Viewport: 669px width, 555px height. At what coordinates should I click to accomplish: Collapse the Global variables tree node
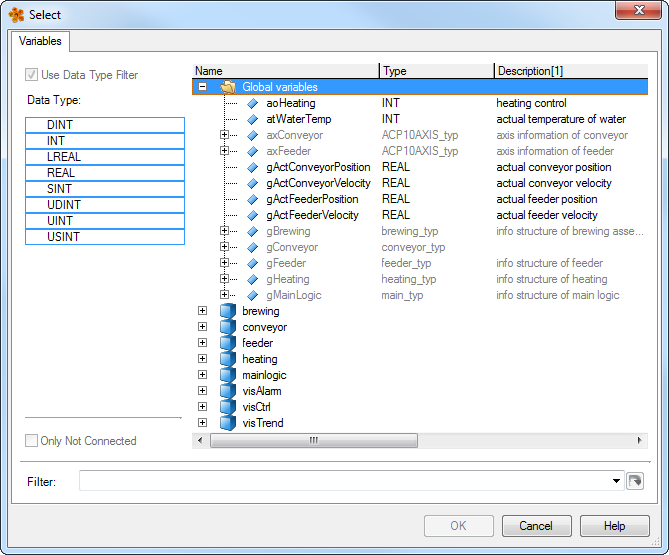pyautogui.click(x=203, y=87)
